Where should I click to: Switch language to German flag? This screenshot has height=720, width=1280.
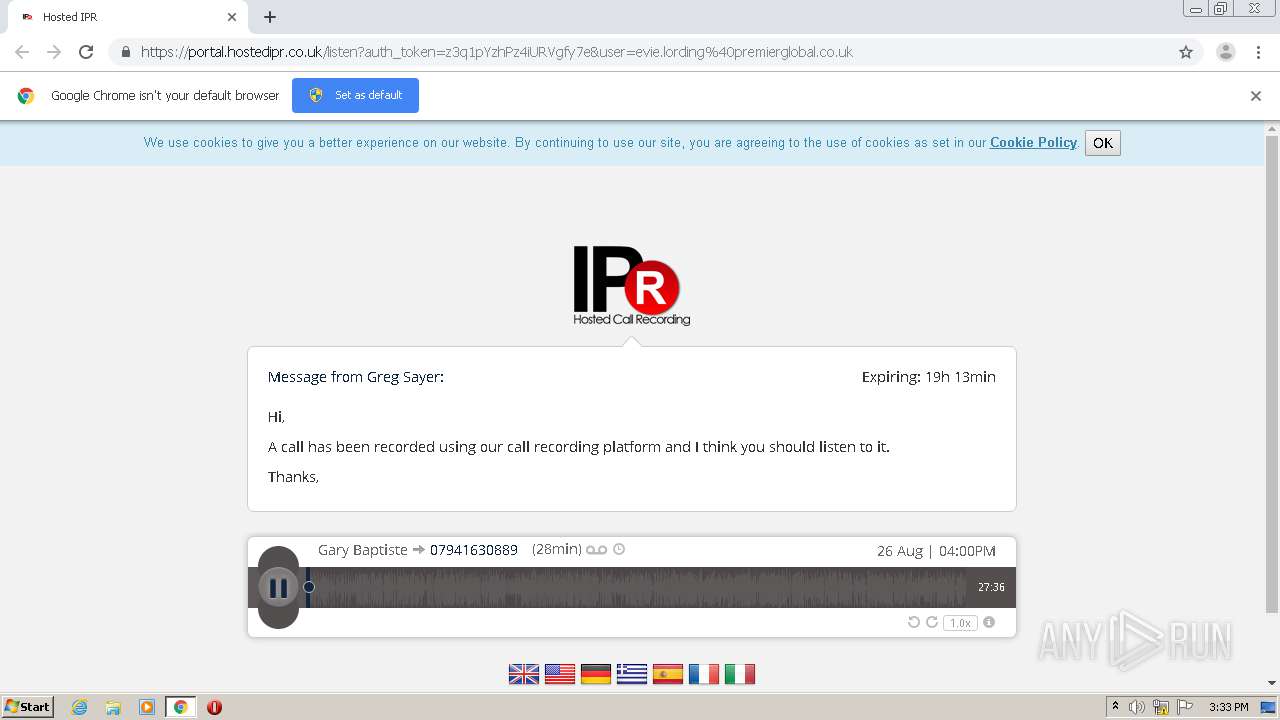596,674
